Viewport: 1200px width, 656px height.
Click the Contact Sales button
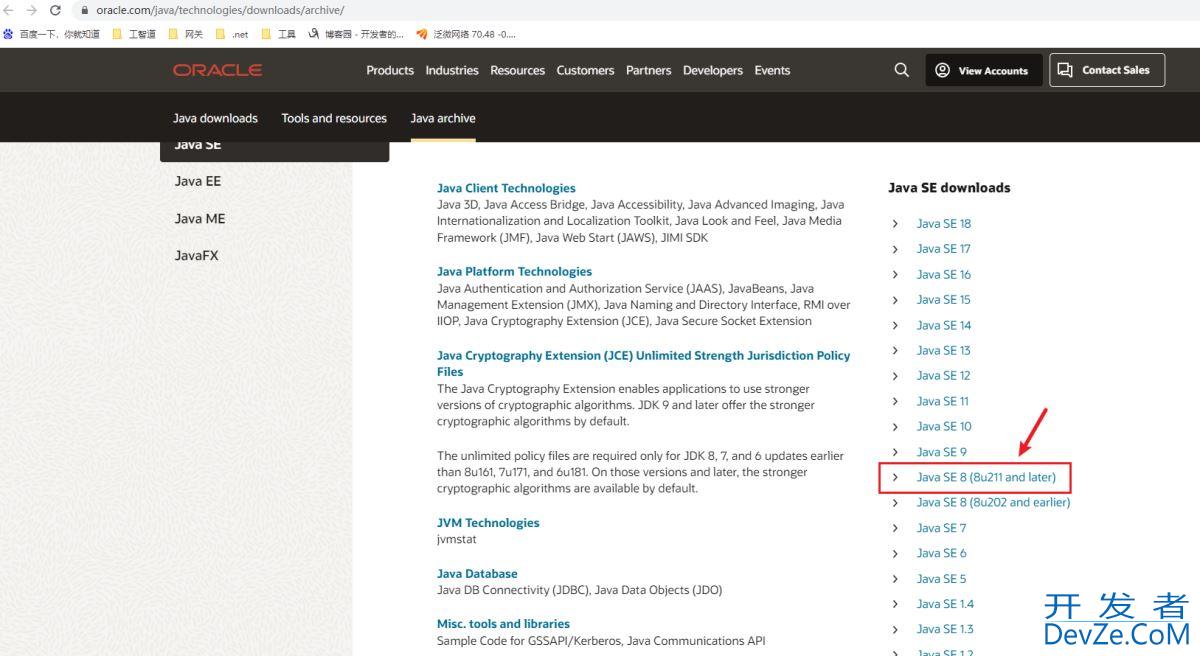coord(1107,70)
